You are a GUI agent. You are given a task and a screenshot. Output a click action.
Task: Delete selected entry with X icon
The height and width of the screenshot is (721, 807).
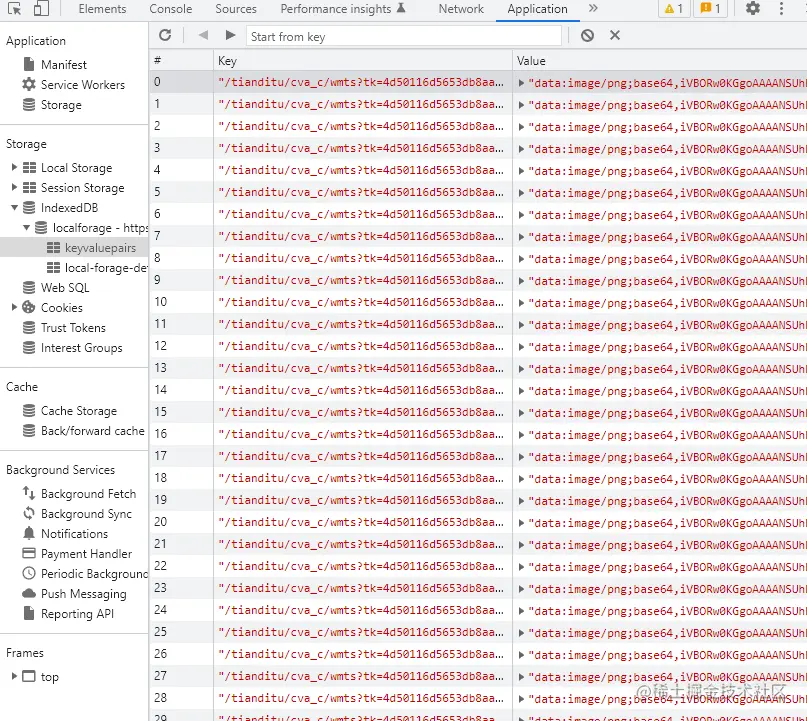pos(615,36)
